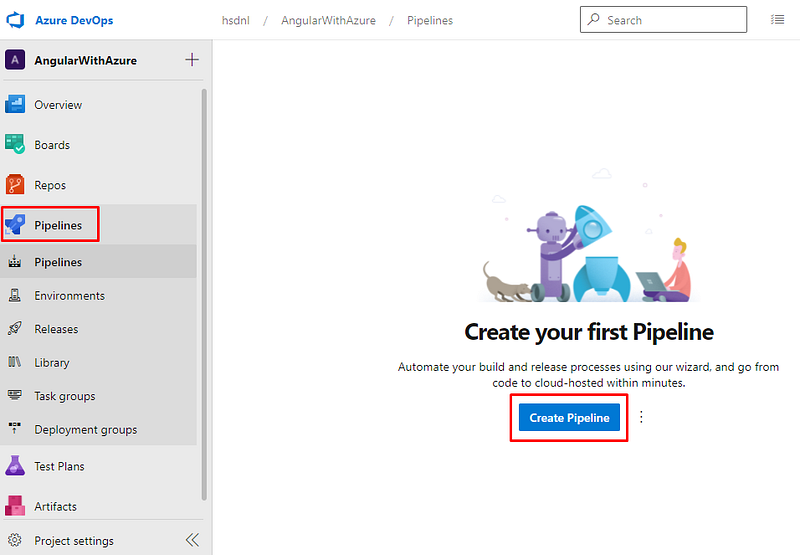Click the Project settings gear icon

[x=15, y=540]
